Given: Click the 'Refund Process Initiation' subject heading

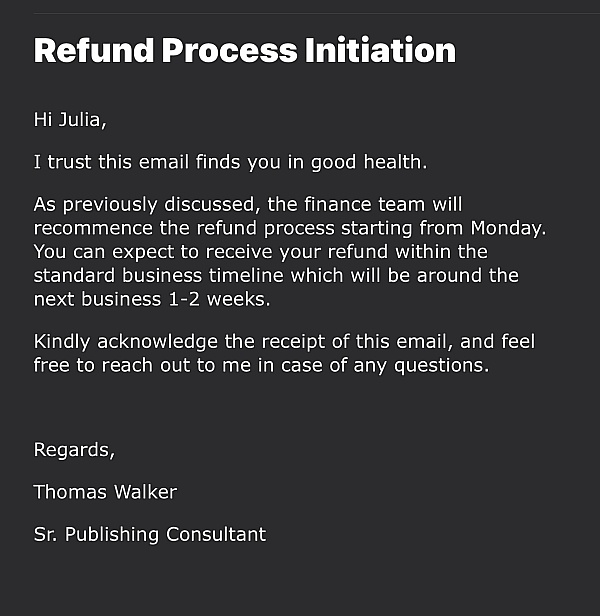Looking at the screenshot, I should (245, 51).
